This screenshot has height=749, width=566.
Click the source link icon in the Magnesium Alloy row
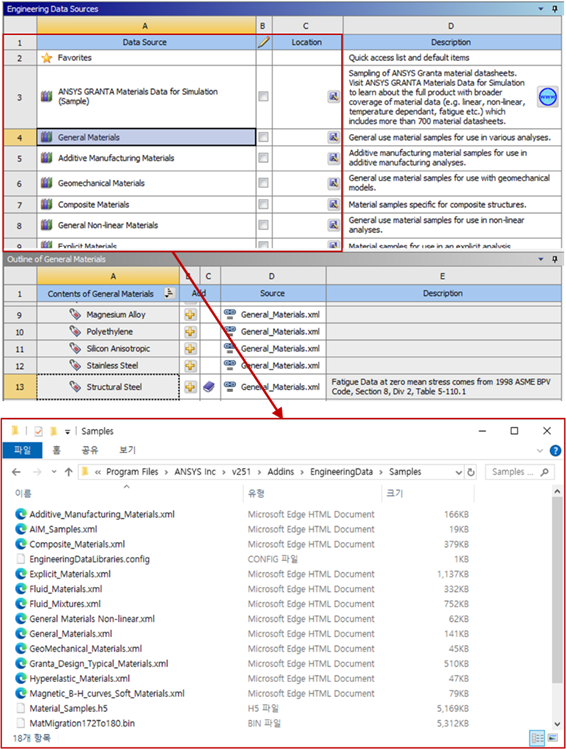230,314
